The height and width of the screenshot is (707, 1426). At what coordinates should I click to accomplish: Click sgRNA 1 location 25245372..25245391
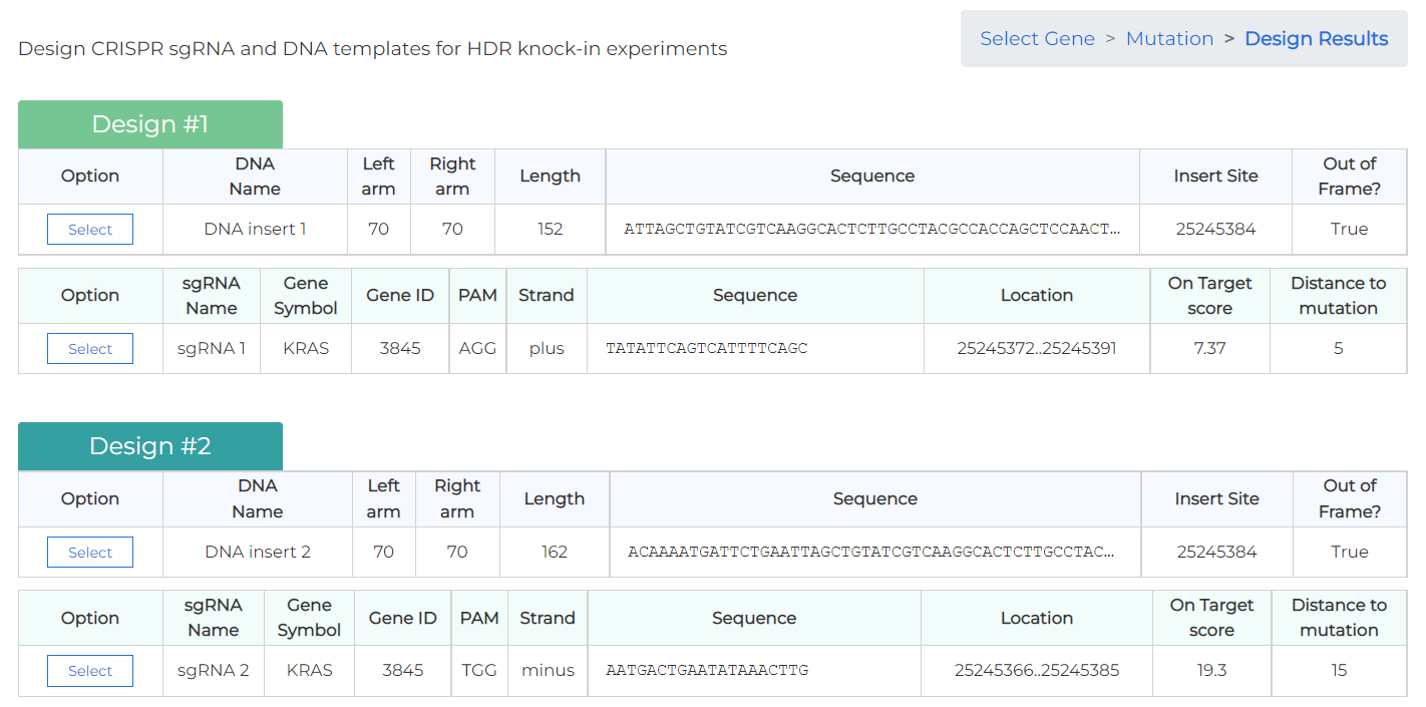(1036, 349)
